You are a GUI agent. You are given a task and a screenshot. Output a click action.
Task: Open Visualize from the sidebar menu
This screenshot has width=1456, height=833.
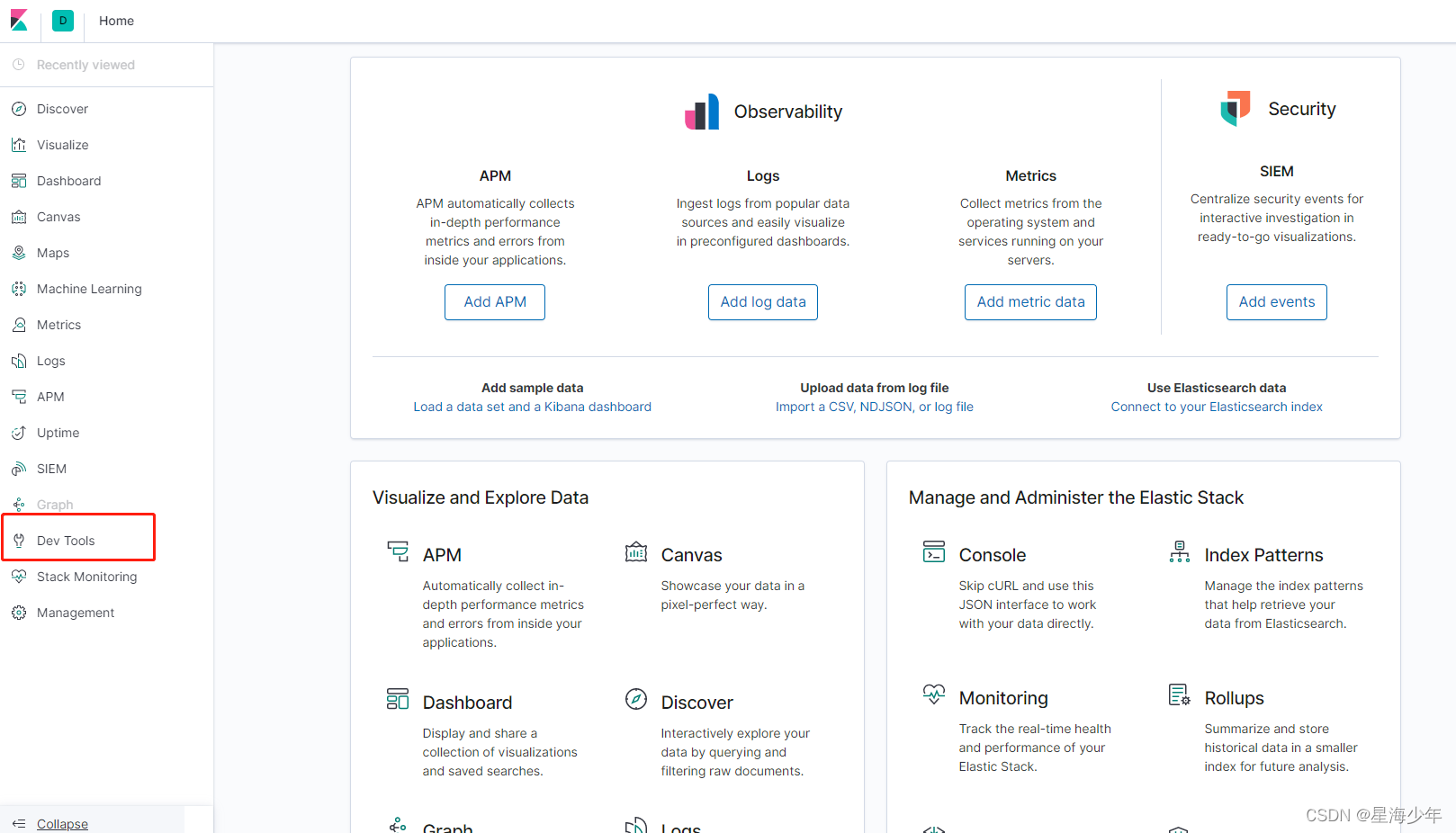pos(62,145)
